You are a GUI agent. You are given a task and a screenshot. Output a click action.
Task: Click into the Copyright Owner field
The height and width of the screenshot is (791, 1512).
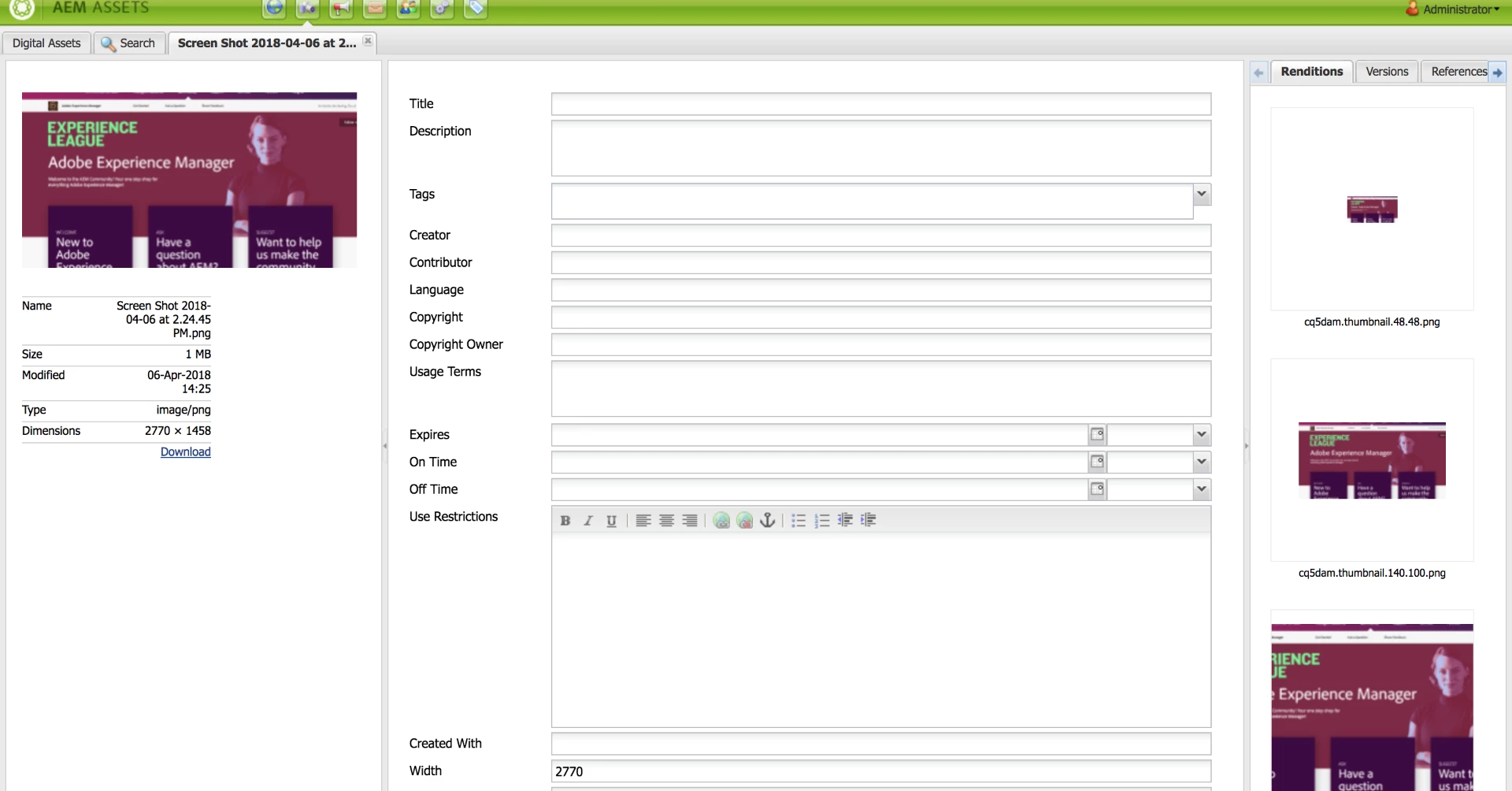point(880,345)
